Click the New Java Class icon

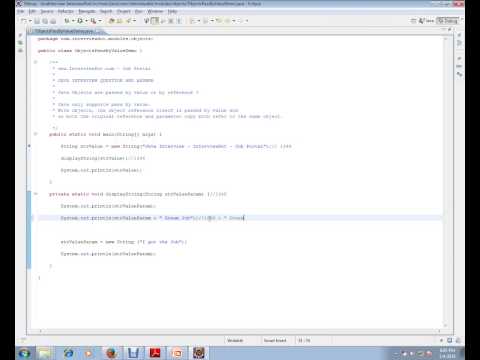[x=120, y=21]
